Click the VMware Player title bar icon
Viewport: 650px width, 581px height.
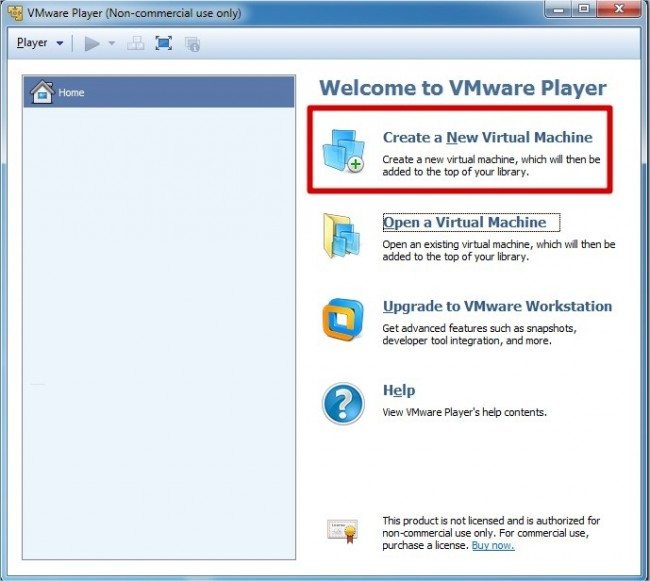click(15, 13)
